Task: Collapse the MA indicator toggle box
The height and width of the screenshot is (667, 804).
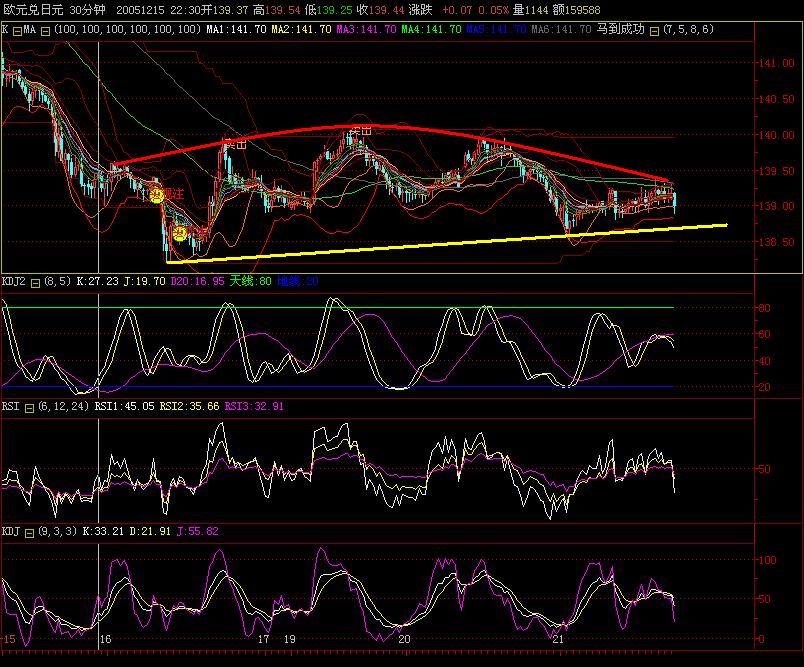Action: pos(45,32)
